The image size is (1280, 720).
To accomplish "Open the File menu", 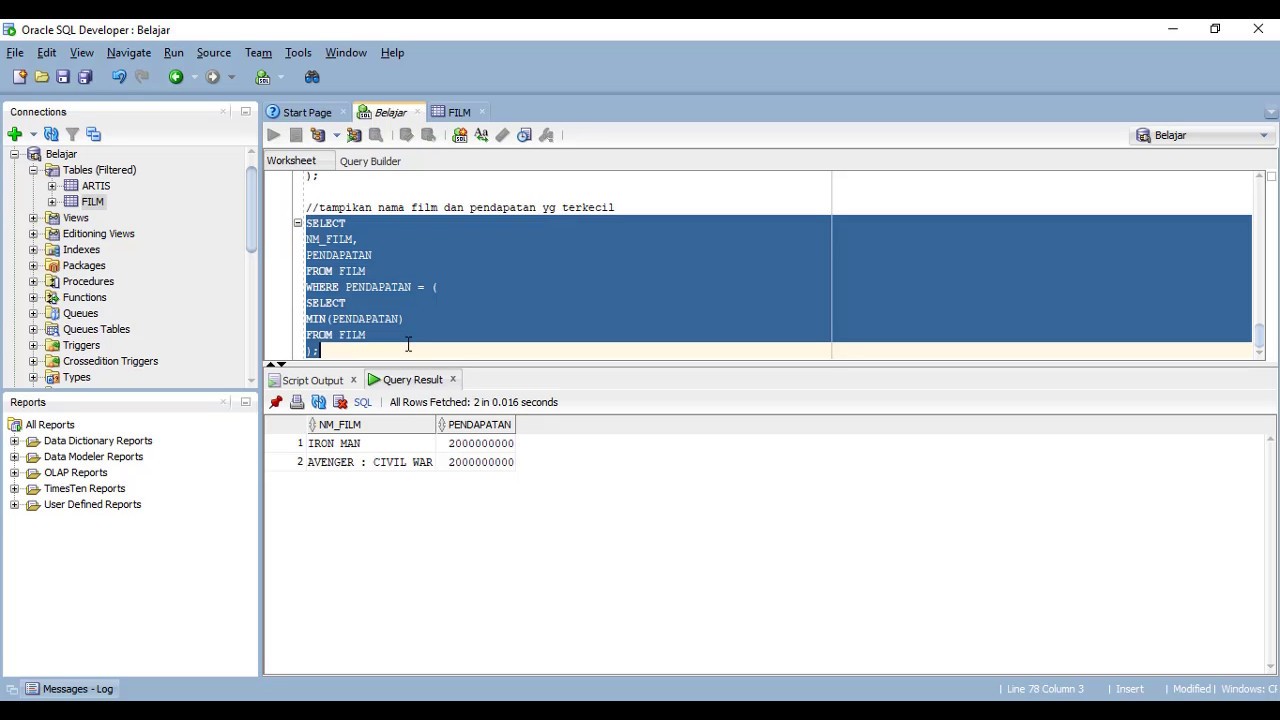I will coord(15,53).
